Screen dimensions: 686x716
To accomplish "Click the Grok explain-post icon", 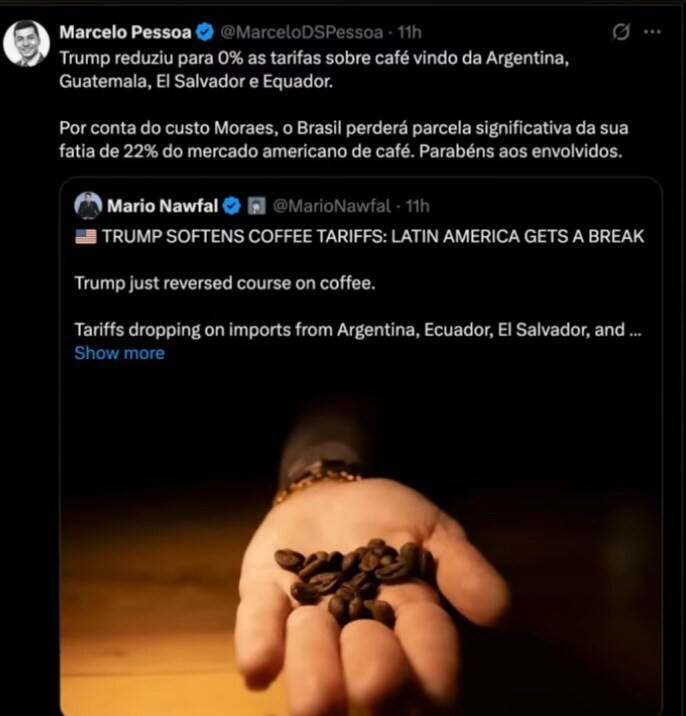I will point(621,32).
